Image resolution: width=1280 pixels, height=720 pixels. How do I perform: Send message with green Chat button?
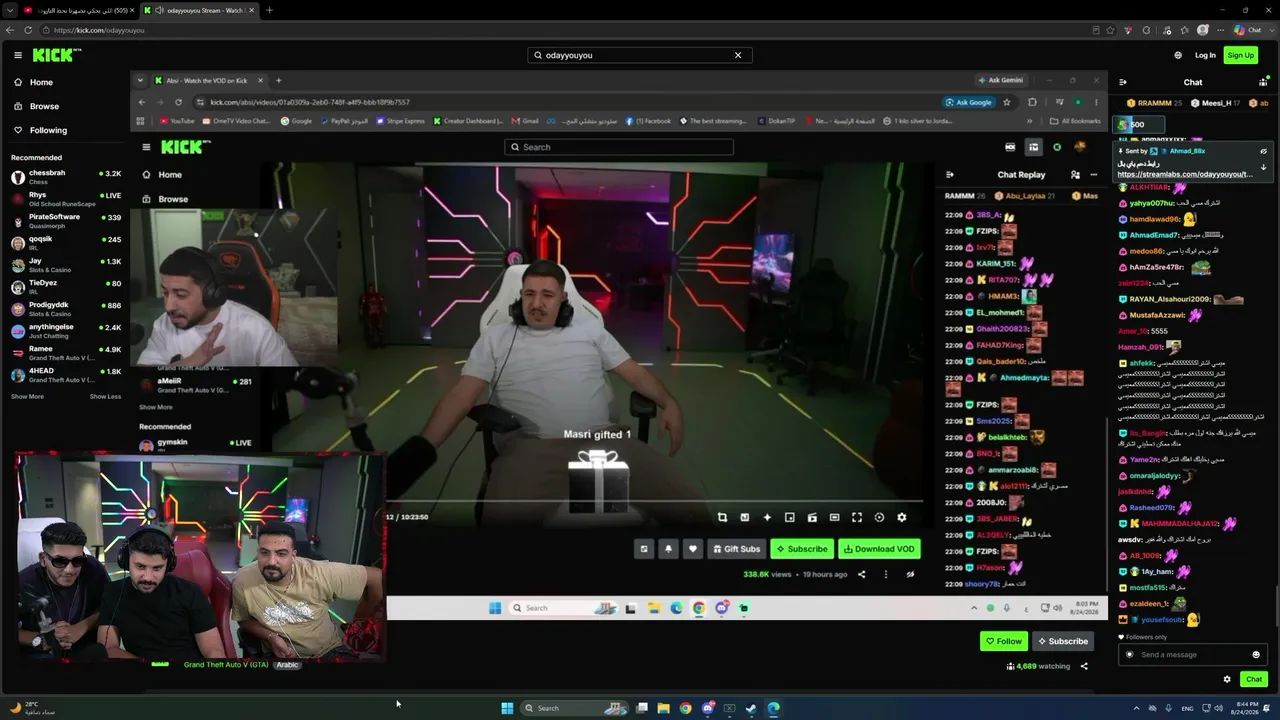1254,679
